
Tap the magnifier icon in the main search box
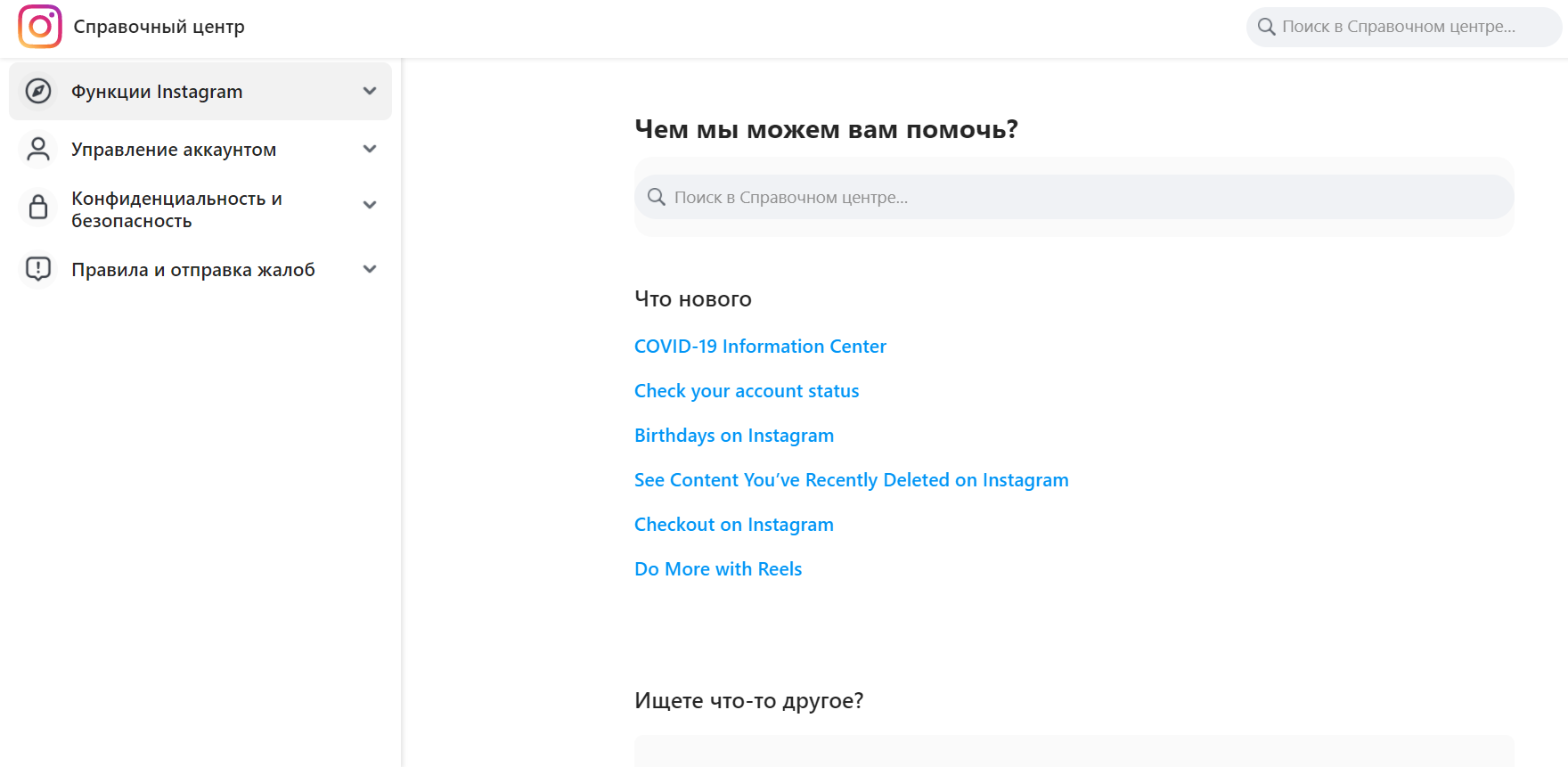pos(657,197)
